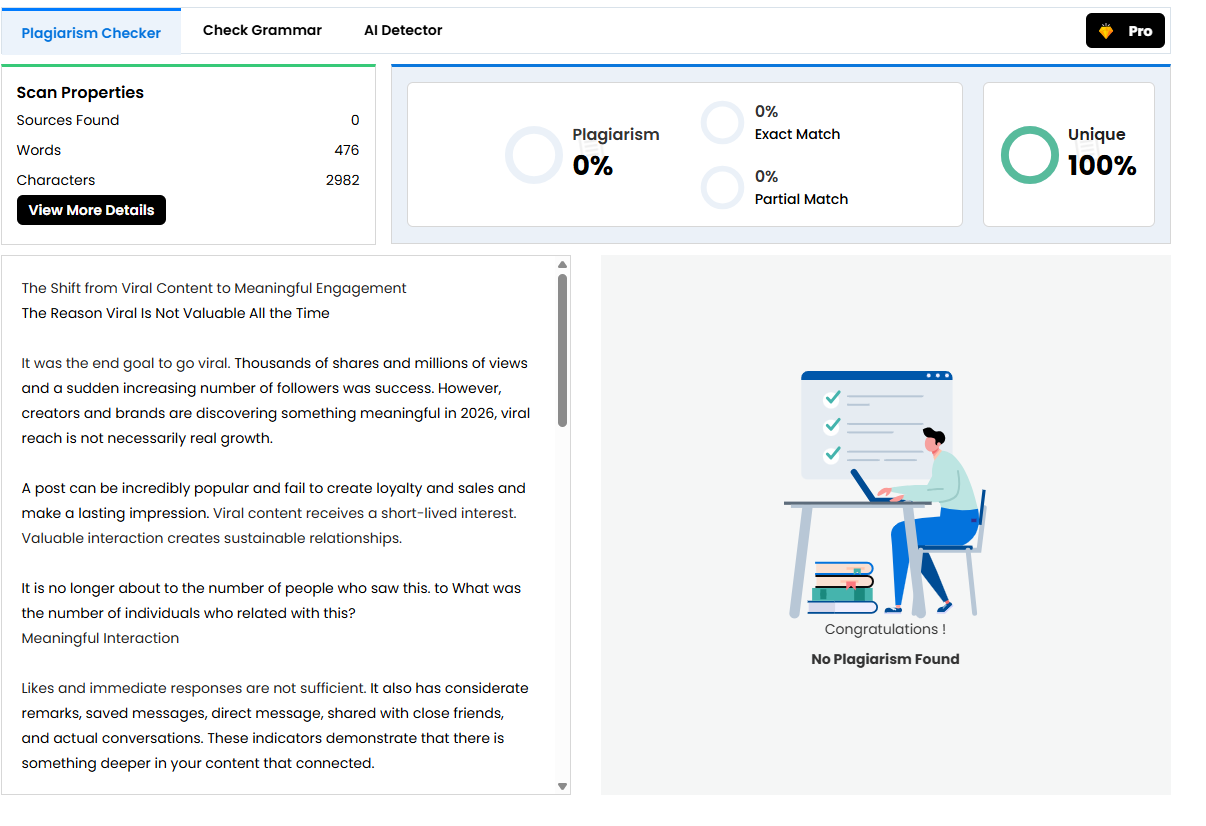Click the No Plagiarism Found illustration

[886, 494]
